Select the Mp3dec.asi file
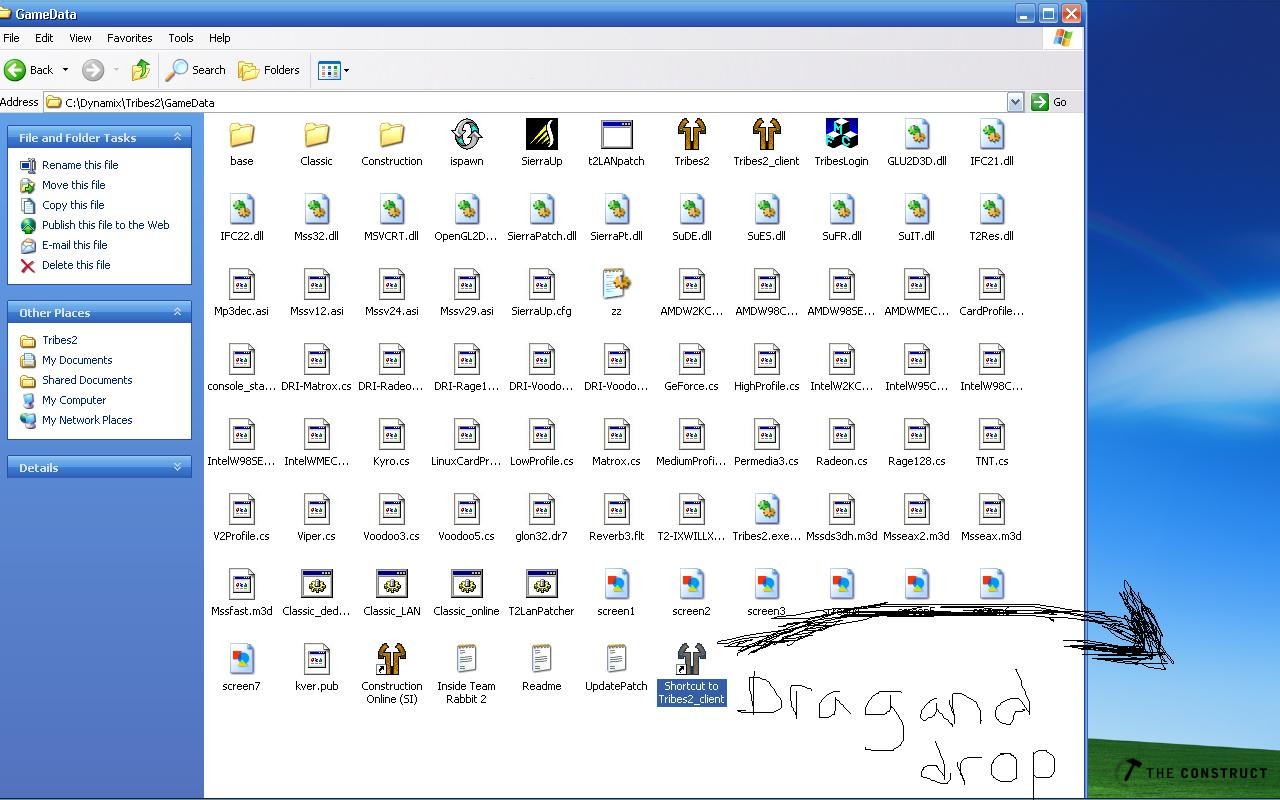The image size is (1280, 800). (241, 285)
